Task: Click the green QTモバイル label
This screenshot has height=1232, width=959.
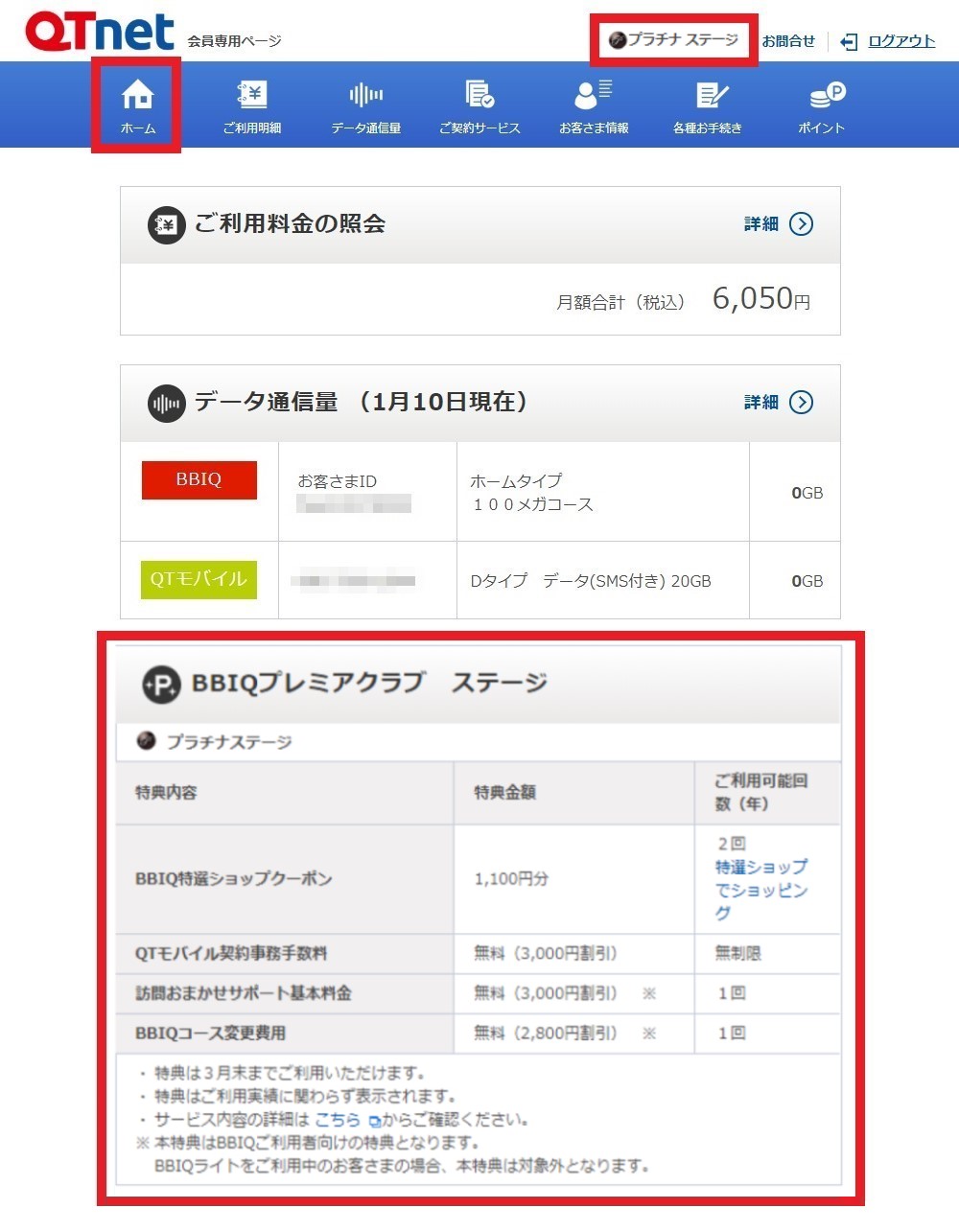Action: (199, 579)
